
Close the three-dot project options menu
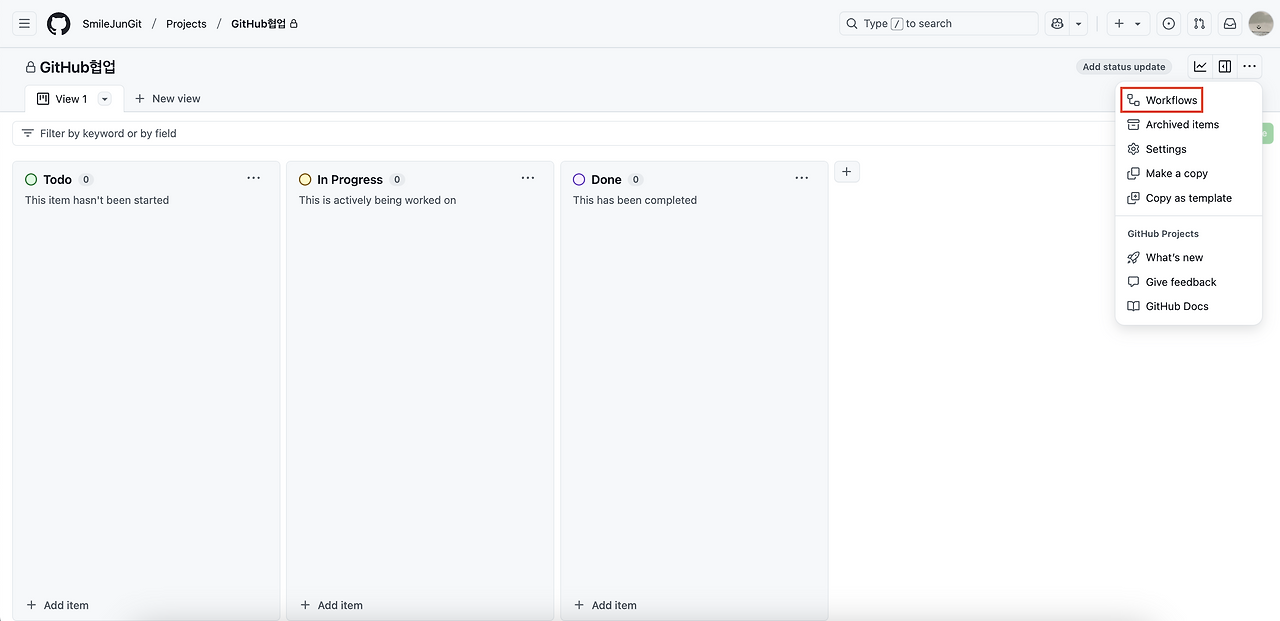tap(1249, 67)
